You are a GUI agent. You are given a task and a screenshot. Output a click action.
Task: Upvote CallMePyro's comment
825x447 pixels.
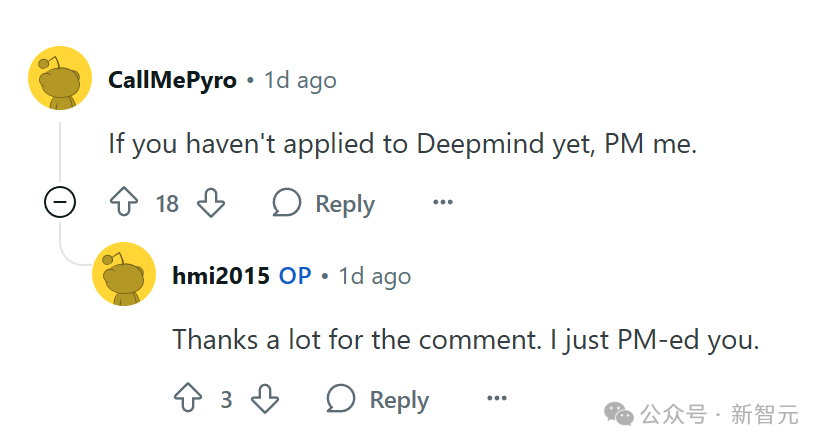(123, 204)
